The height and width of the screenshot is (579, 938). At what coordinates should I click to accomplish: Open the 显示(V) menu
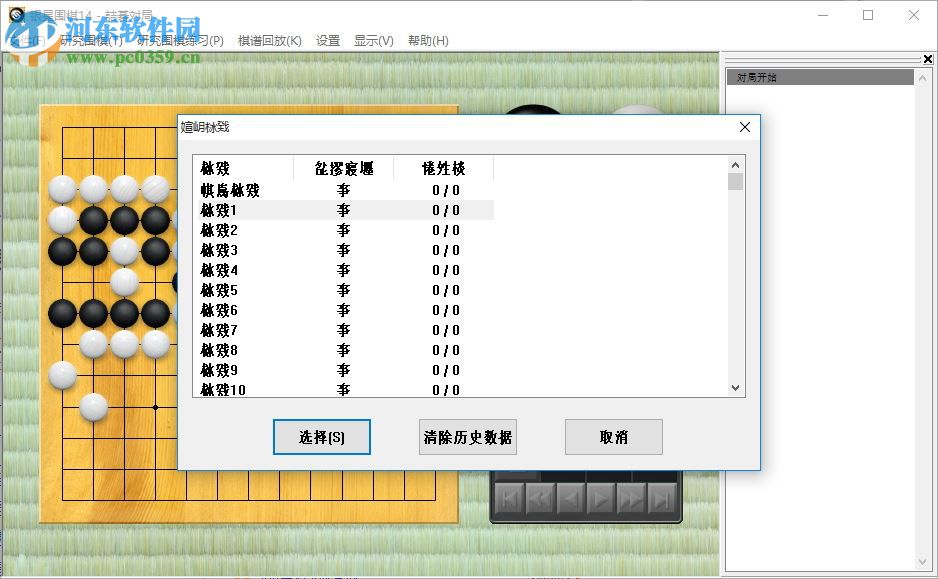[x=373, y=40]
